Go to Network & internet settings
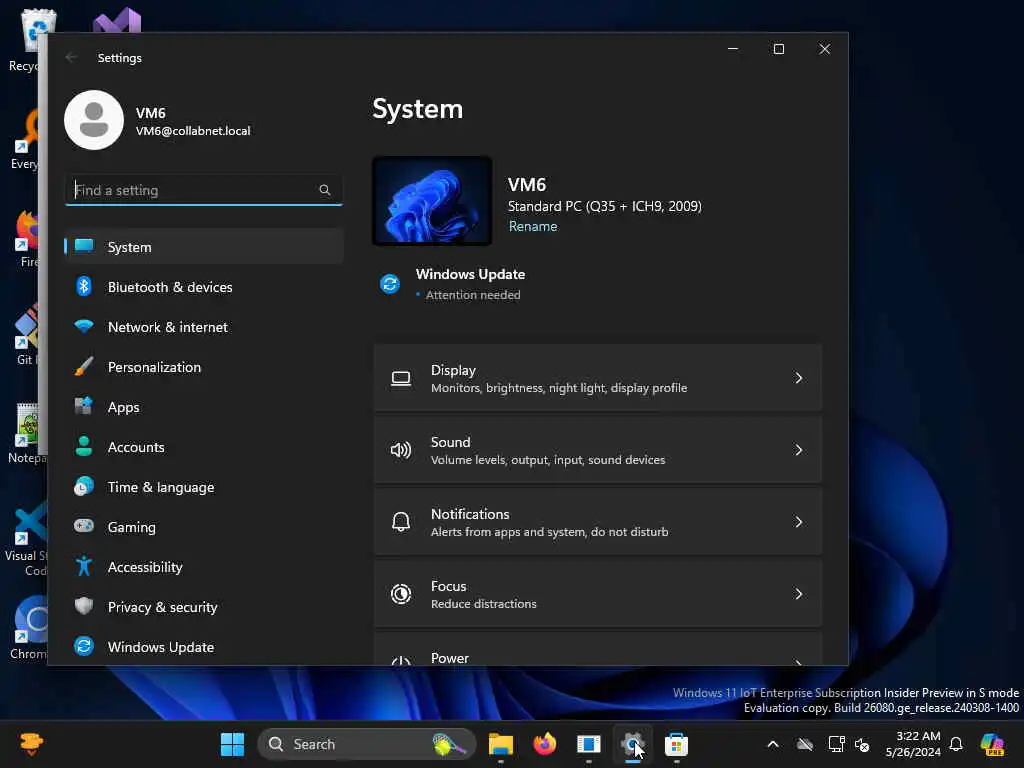The height and width of the screenshot is (768, 1024). pyautogui.click(x=204, y=327)
